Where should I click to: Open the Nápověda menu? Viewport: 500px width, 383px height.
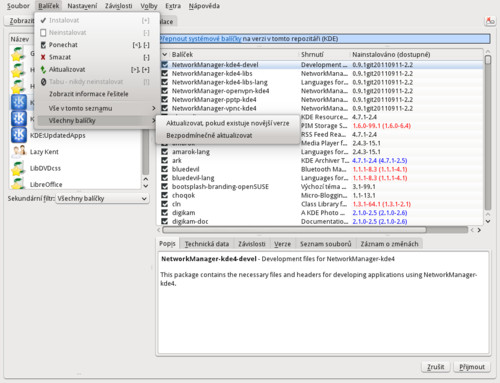[204, 6]
